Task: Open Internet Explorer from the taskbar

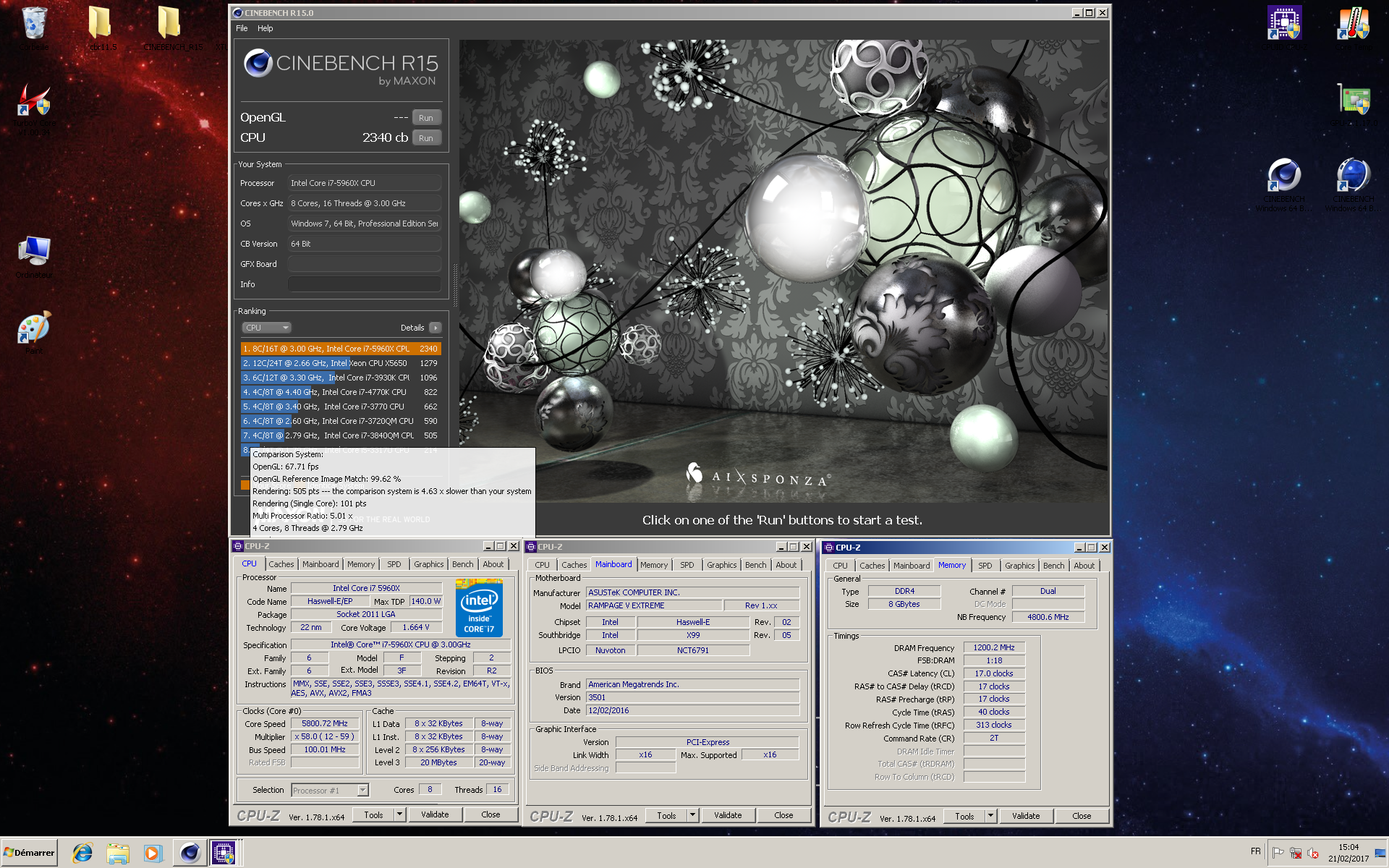Action: (82, 854)
